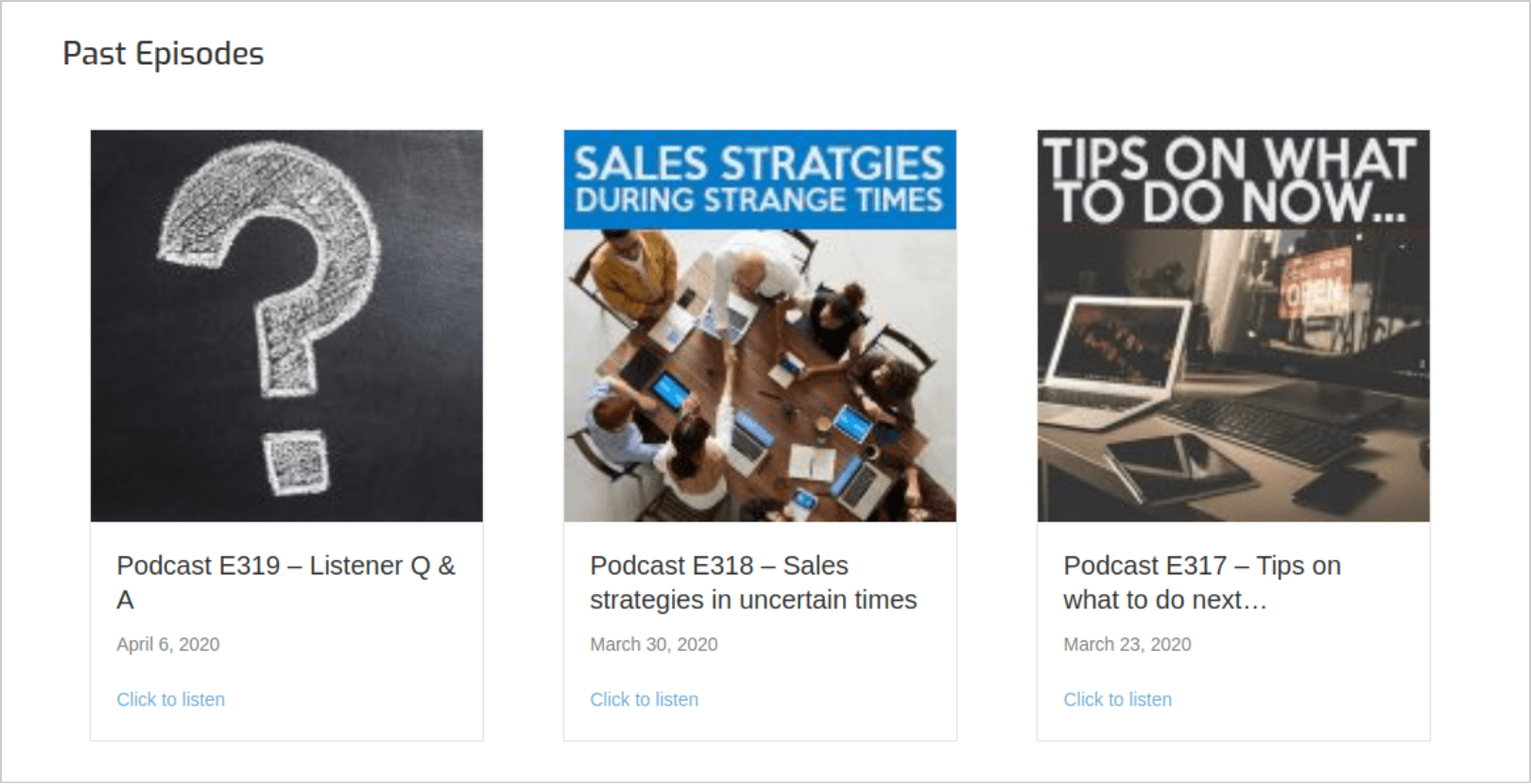This screenshot has width=1531, height=784.
Task: Open the desk and laptop episode image
Action: tap(1233, 326)
